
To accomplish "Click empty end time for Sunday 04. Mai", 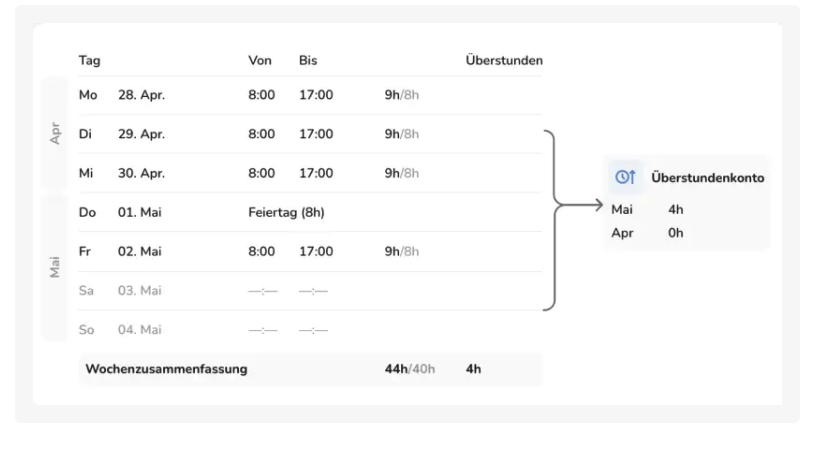I will coord(313,330).
